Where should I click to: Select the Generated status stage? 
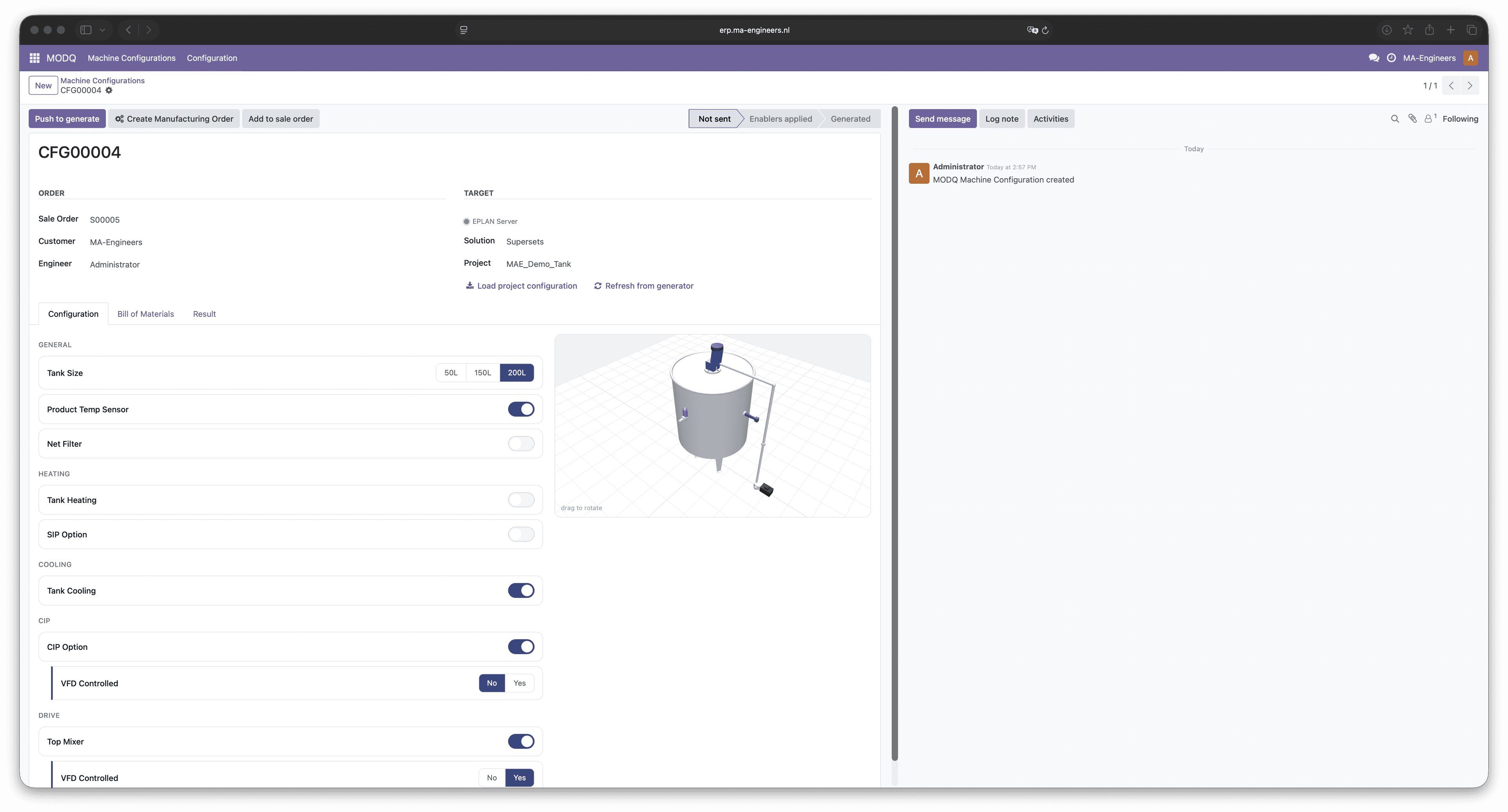point(850,119)
